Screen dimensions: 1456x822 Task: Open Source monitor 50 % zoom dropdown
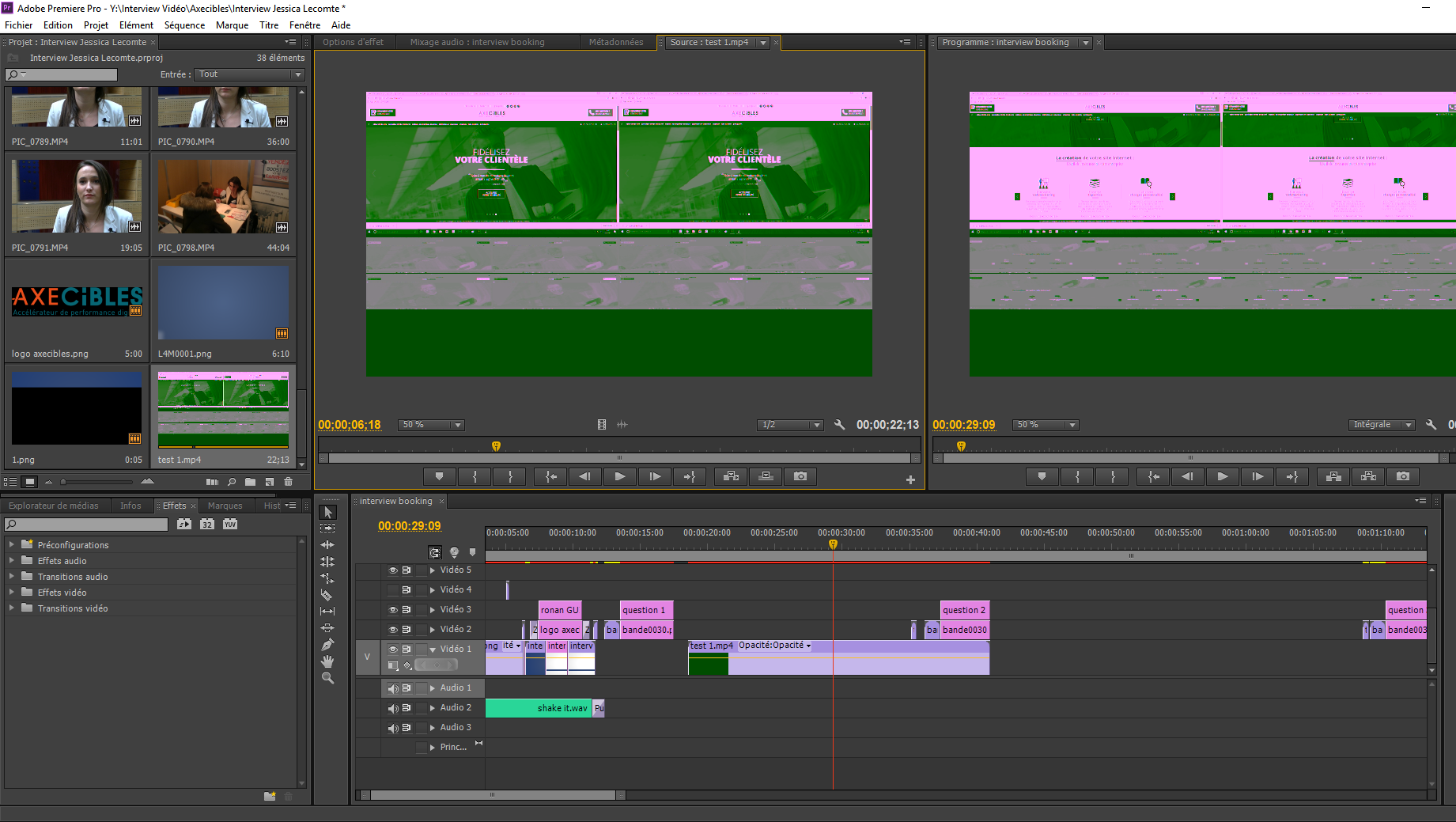pos(430,425)
